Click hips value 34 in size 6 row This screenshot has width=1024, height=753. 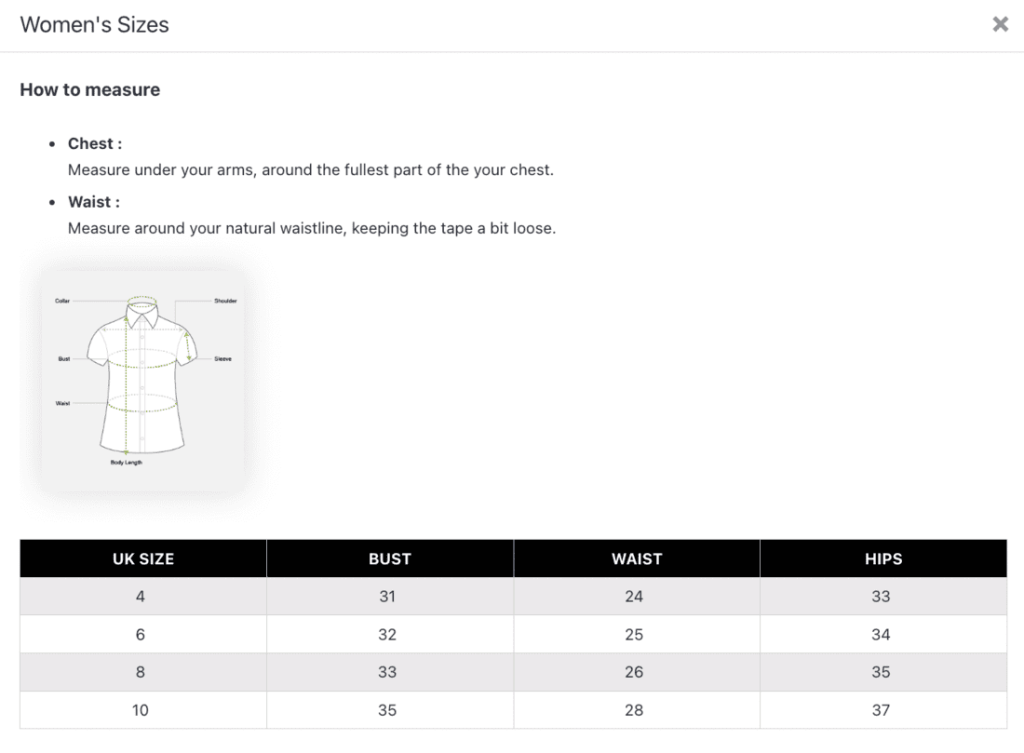pos(881,634)
